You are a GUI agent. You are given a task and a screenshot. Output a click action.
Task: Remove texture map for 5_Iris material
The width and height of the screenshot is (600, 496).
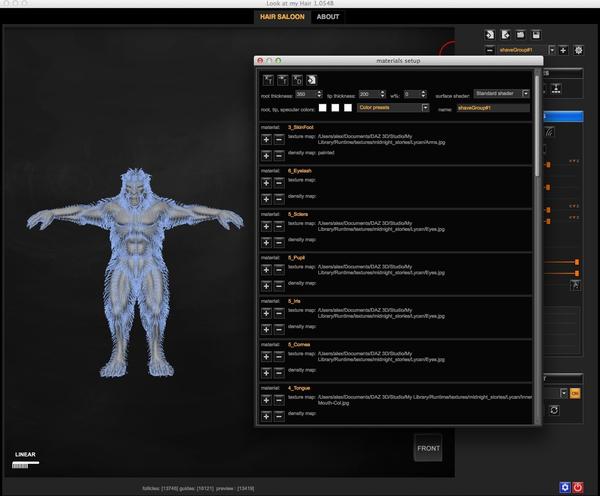pyautogui.click(x=279, y=313)
